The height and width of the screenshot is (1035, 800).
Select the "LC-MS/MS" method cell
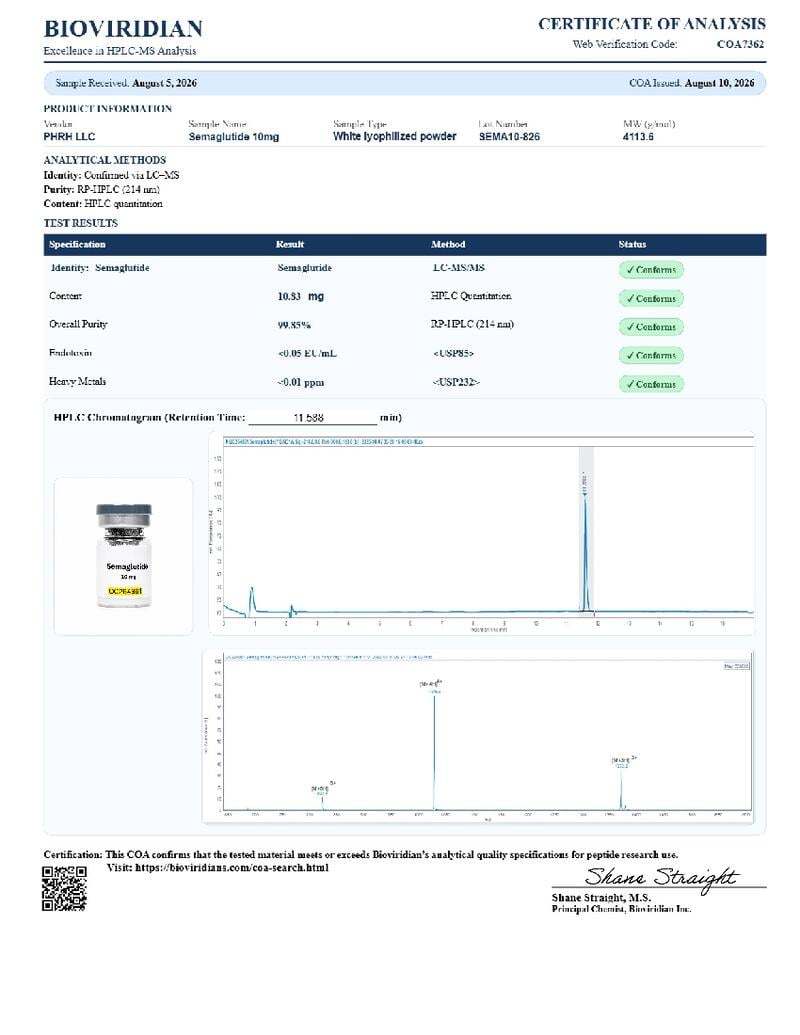coord(458,267)
